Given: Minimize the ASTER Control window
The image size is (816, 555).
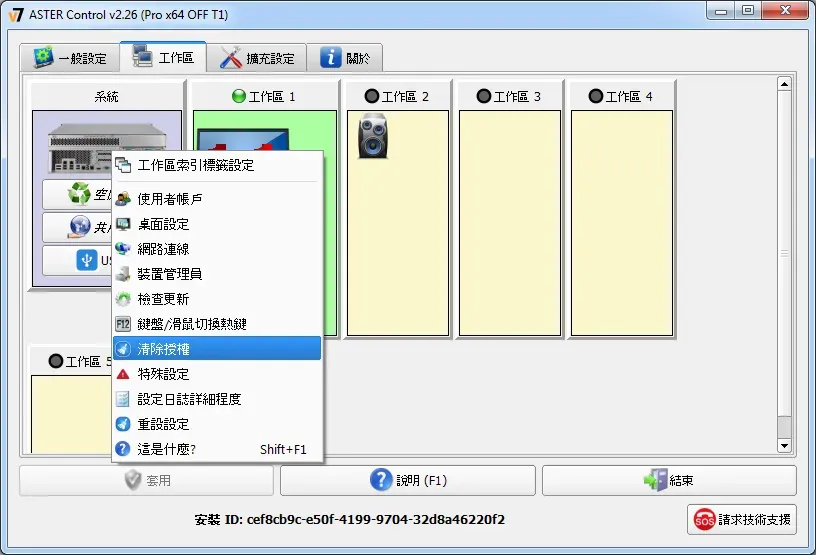Looking at the screenshot, I should click(721, 10).
